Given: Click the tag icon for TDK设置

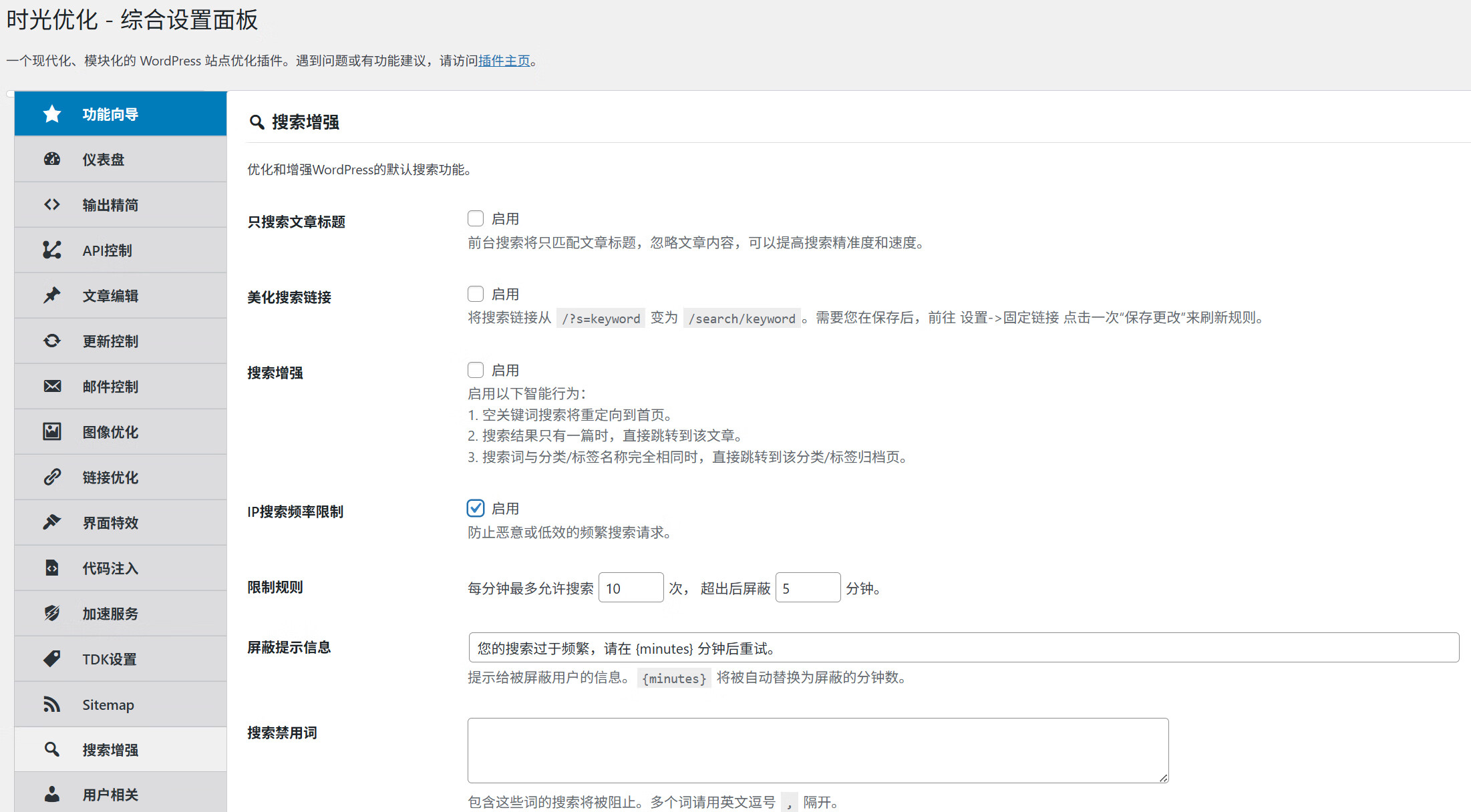Looking at the screenshot, I should tap(52, 658).
